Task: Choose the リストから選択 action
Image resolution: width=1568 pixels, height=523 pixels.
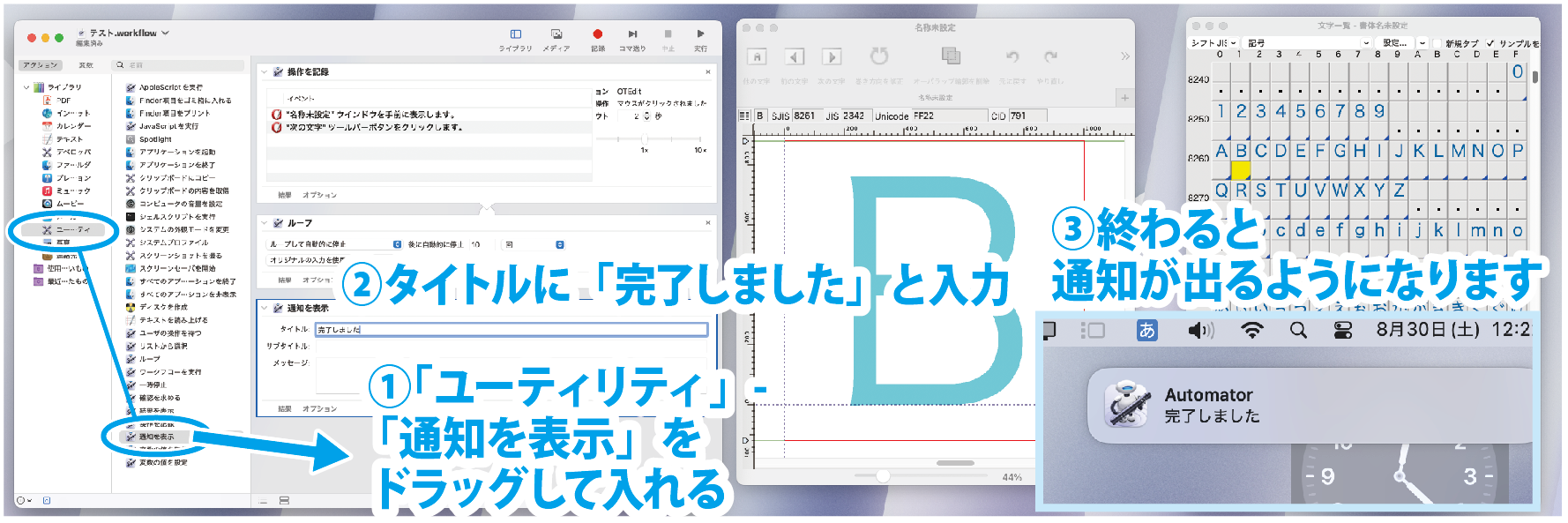Action: [x=157, y=346]
